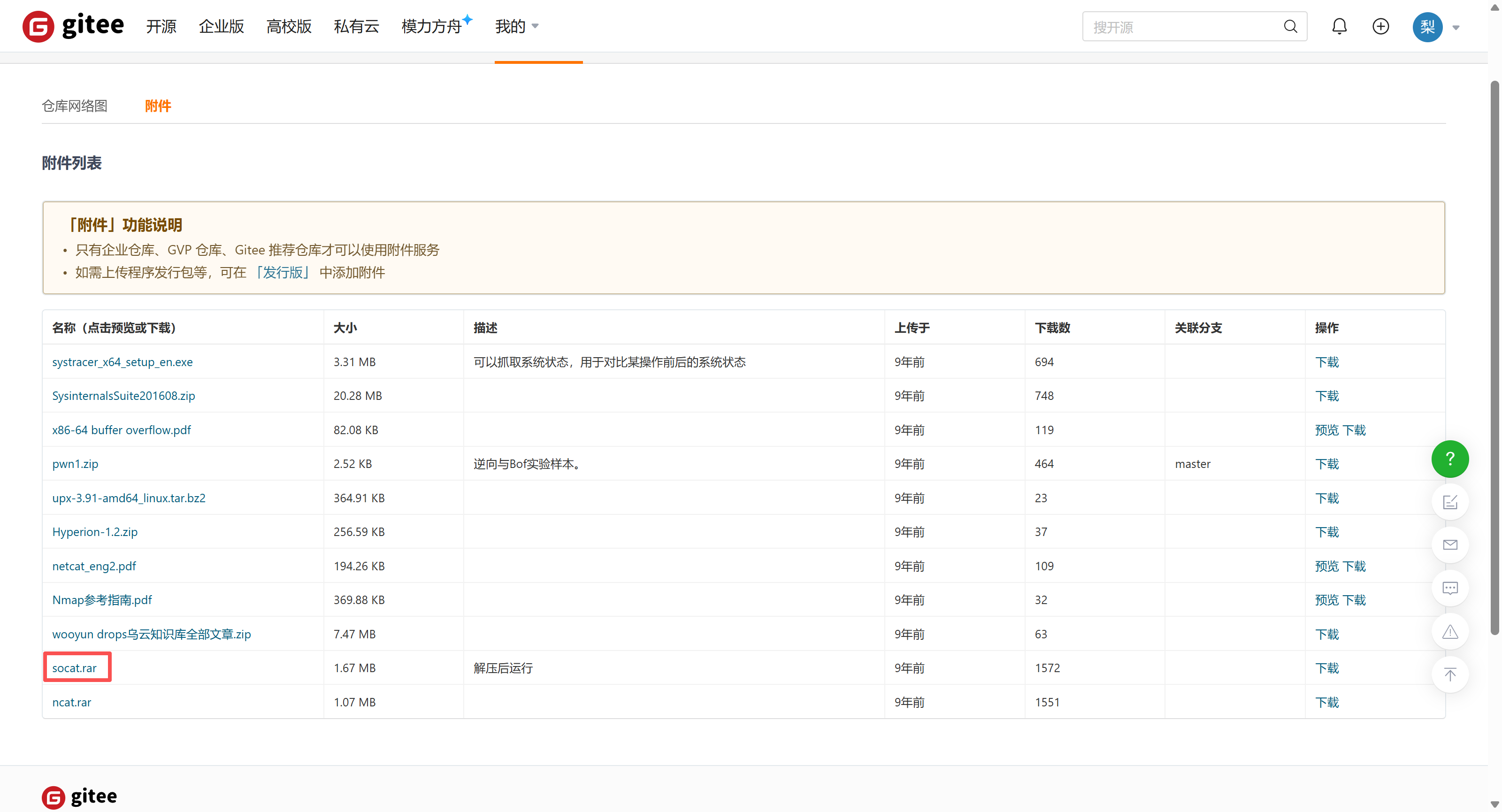1502x812 pixels.
Task: Open the user avatar dropdown arrow
Action: coord(1456,27)
